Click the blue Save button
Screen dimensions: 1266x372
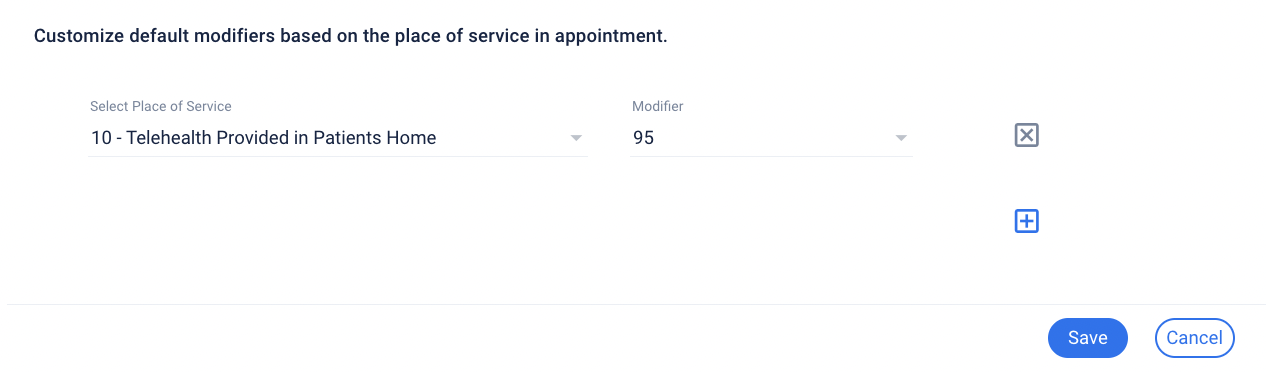(x=1088, y=338)
